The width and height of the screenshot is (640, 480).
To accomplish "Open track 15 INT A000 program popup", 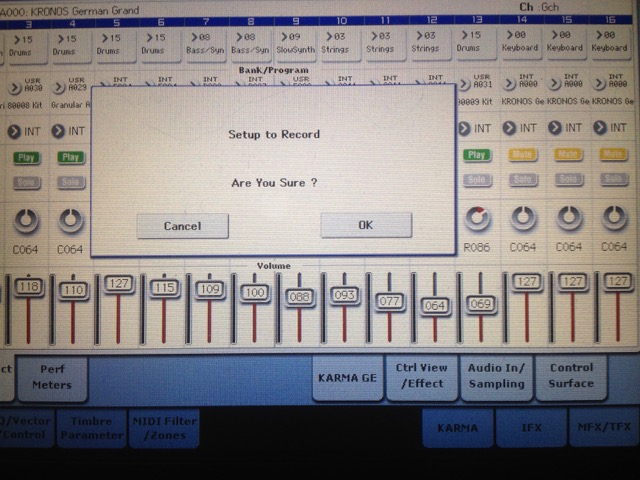I will 554,84.
